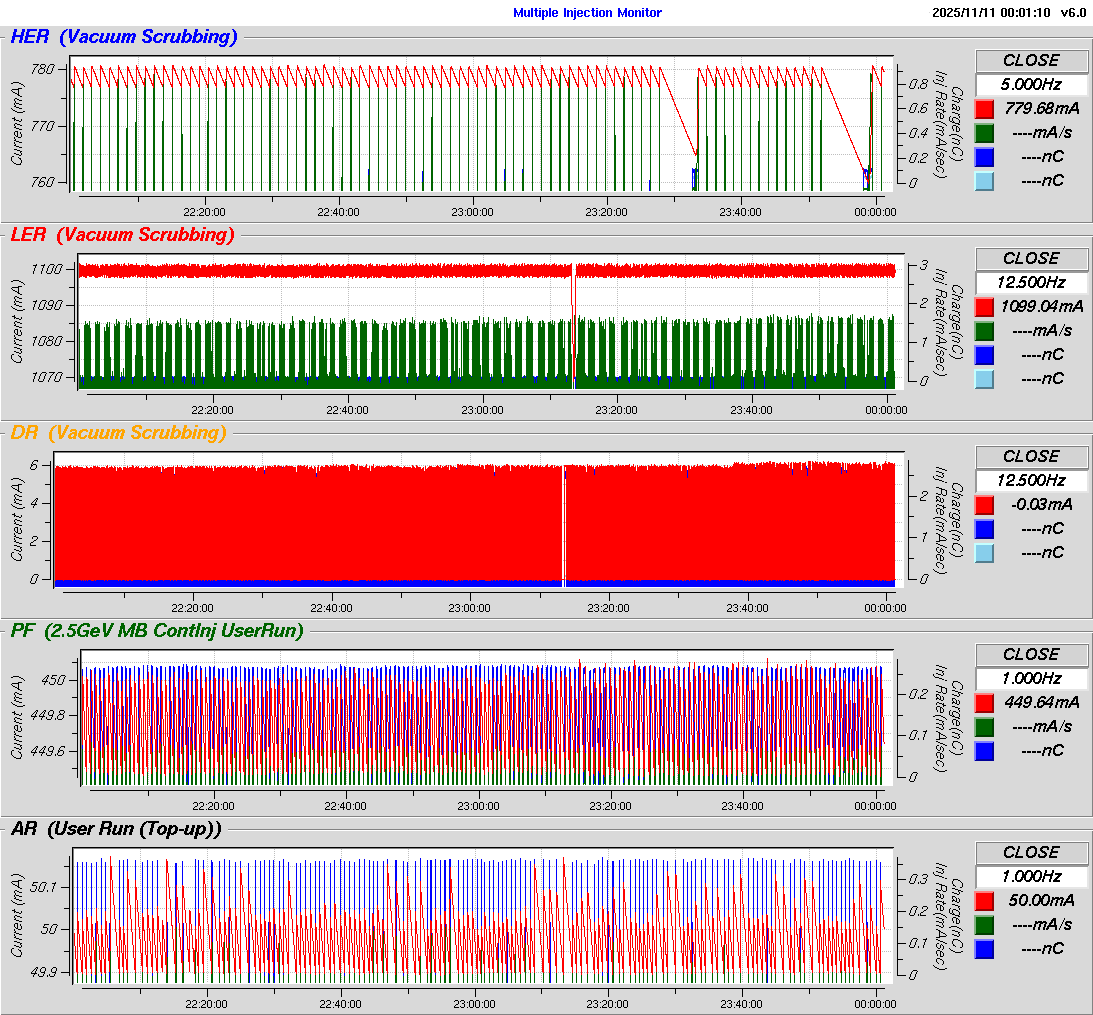The image size is (1093, 1015).
Task: Click the DR current reading -0.03mA
Action: [x=1042, y=505]
